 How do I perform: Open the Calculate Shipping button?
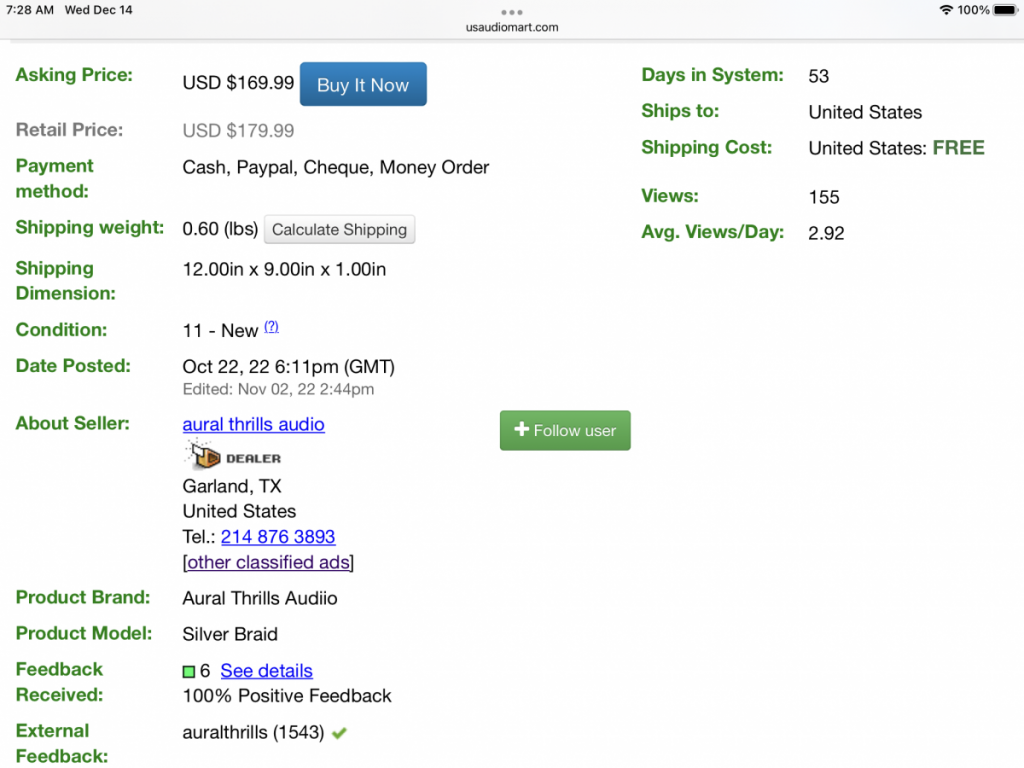point(339,229)
